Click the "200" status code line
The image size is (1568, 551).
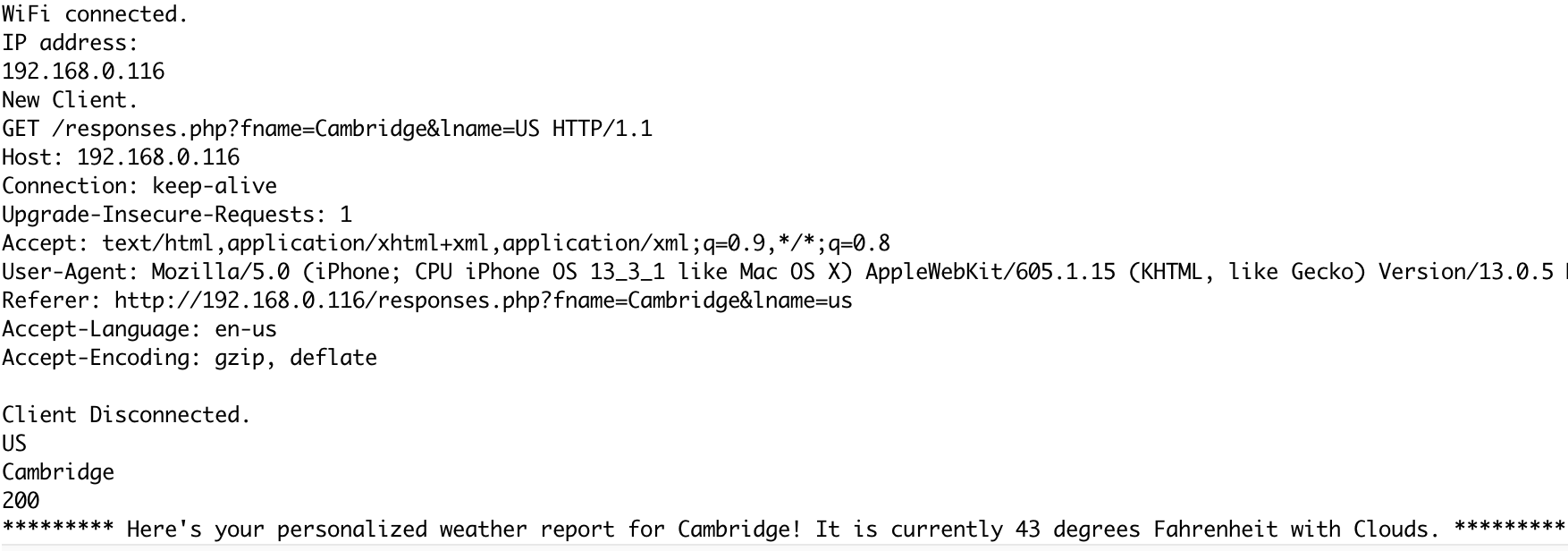coord(21,501)
